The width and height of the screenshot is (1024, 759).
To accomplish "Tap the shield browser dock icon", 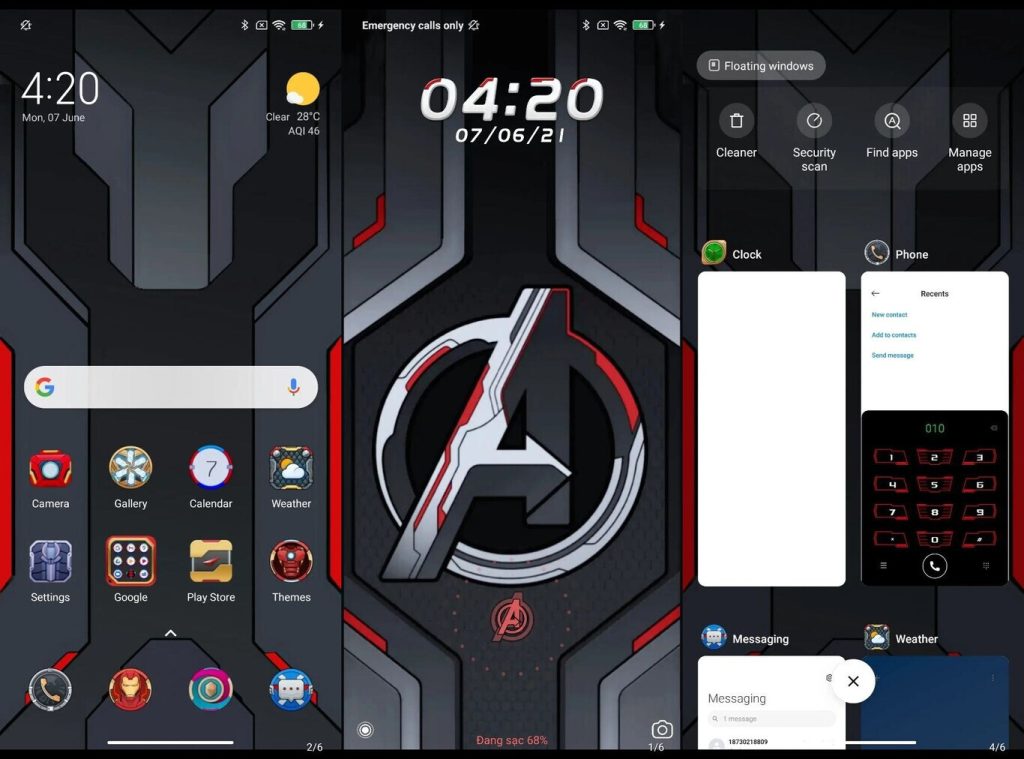I will pyautogui.click(x=211, y=689).
